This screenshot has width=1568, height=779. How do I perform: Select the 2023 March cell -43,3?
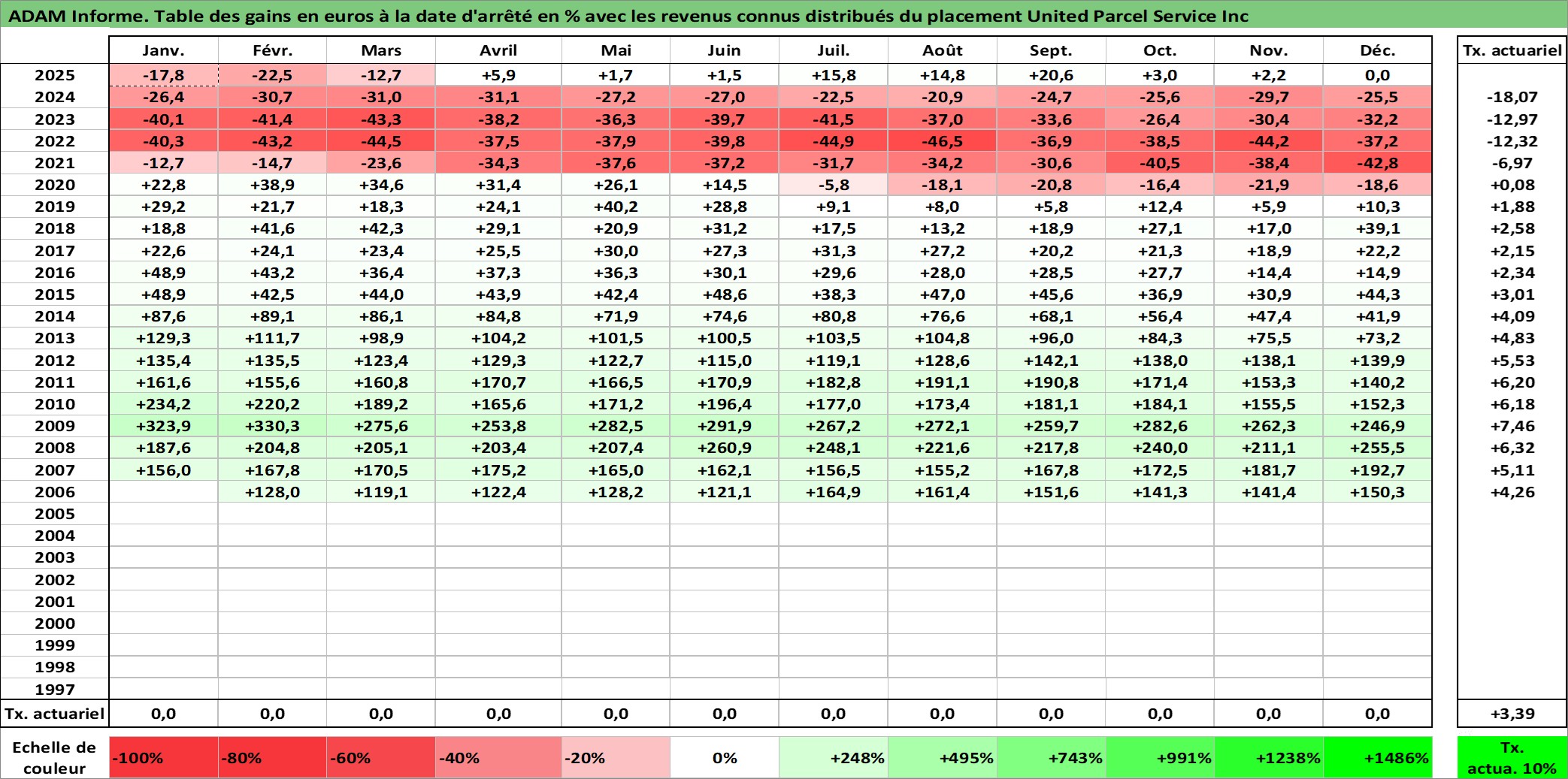(381, 119)
